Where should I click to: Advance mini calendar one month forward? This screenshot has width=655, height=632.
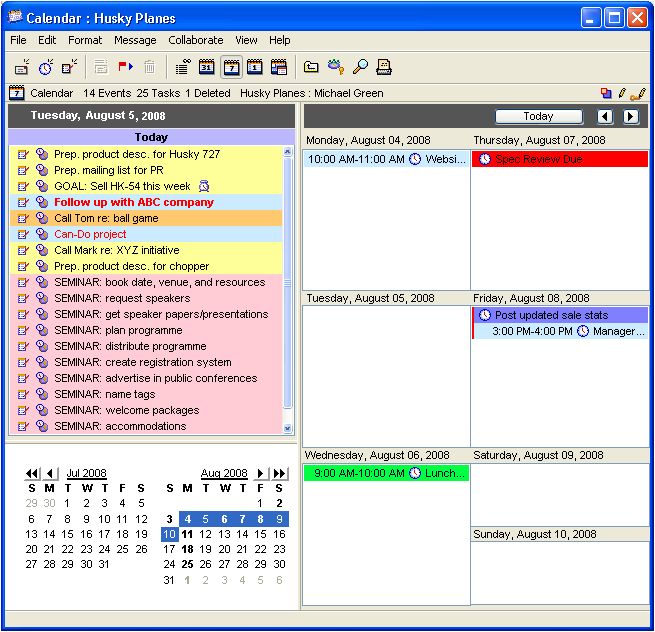click(261, 474)
